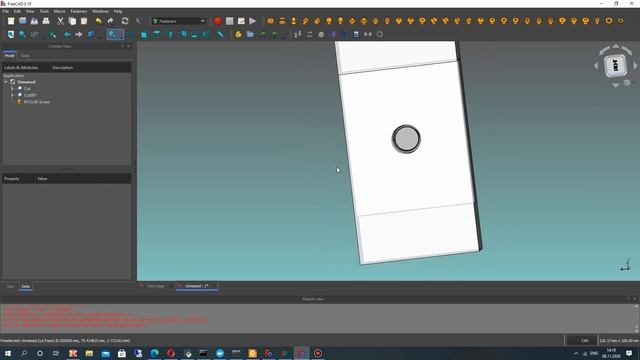This screenshot has width=640, height=360.
Task: Open Windows taskbar search
Action: point(24,353)
